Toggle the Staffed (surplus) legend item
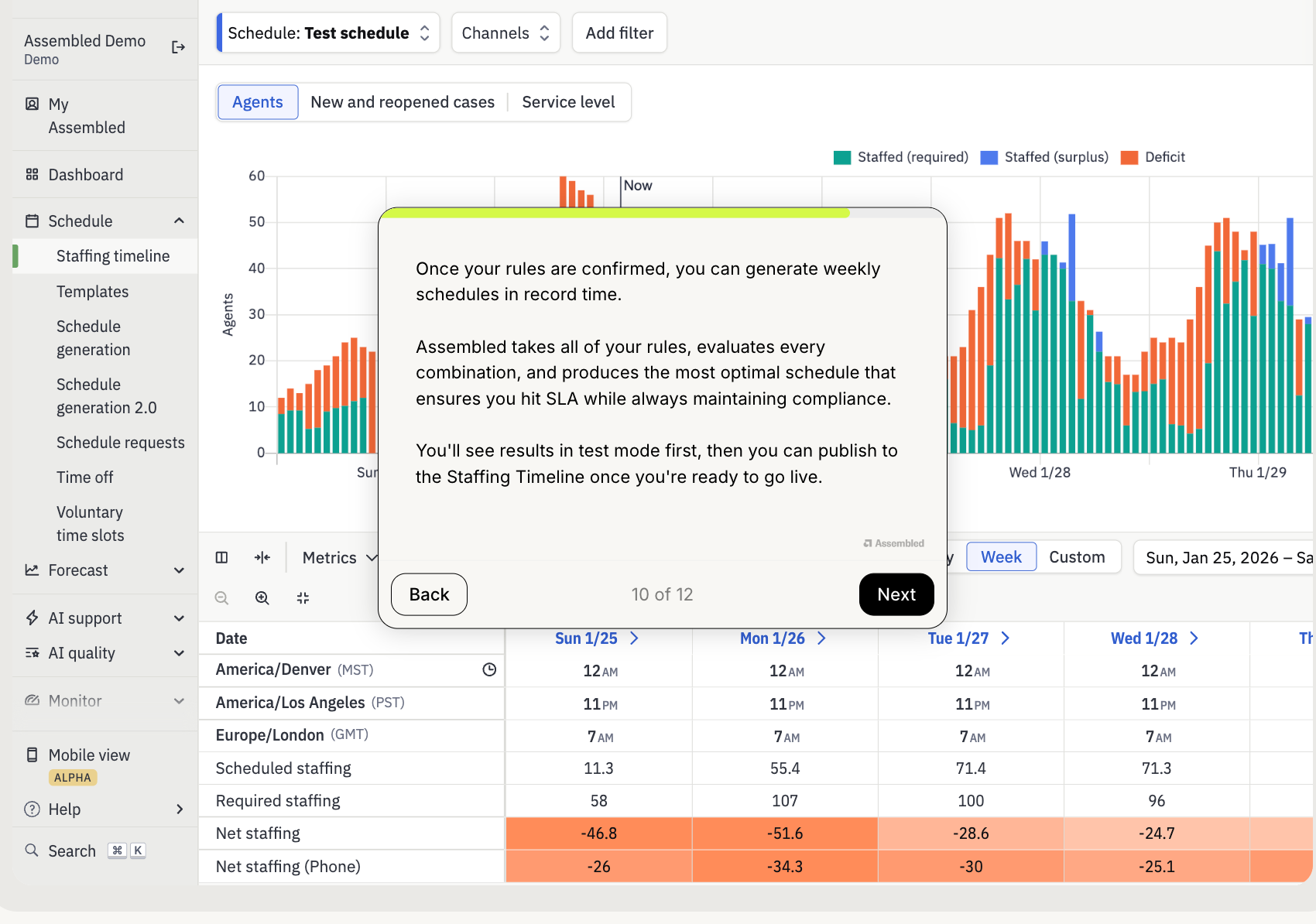Image resolution: width=1316 pixels, height=924 pixels. 1044,157
